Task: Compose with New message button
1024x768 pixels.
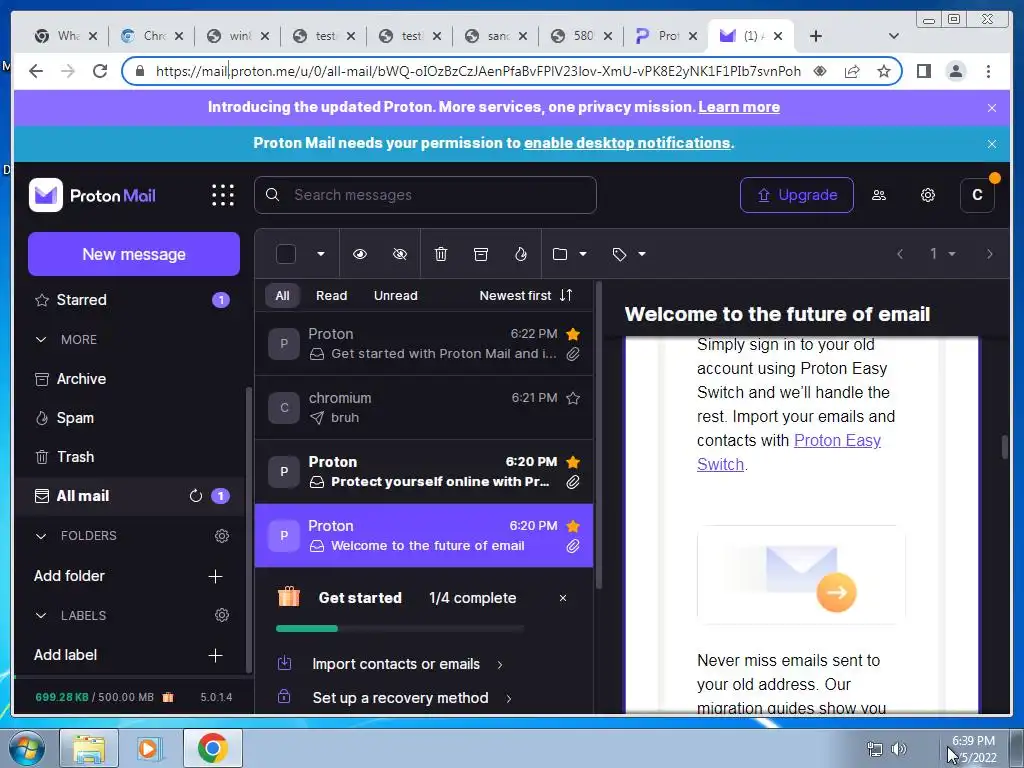Action: (134, 254)
